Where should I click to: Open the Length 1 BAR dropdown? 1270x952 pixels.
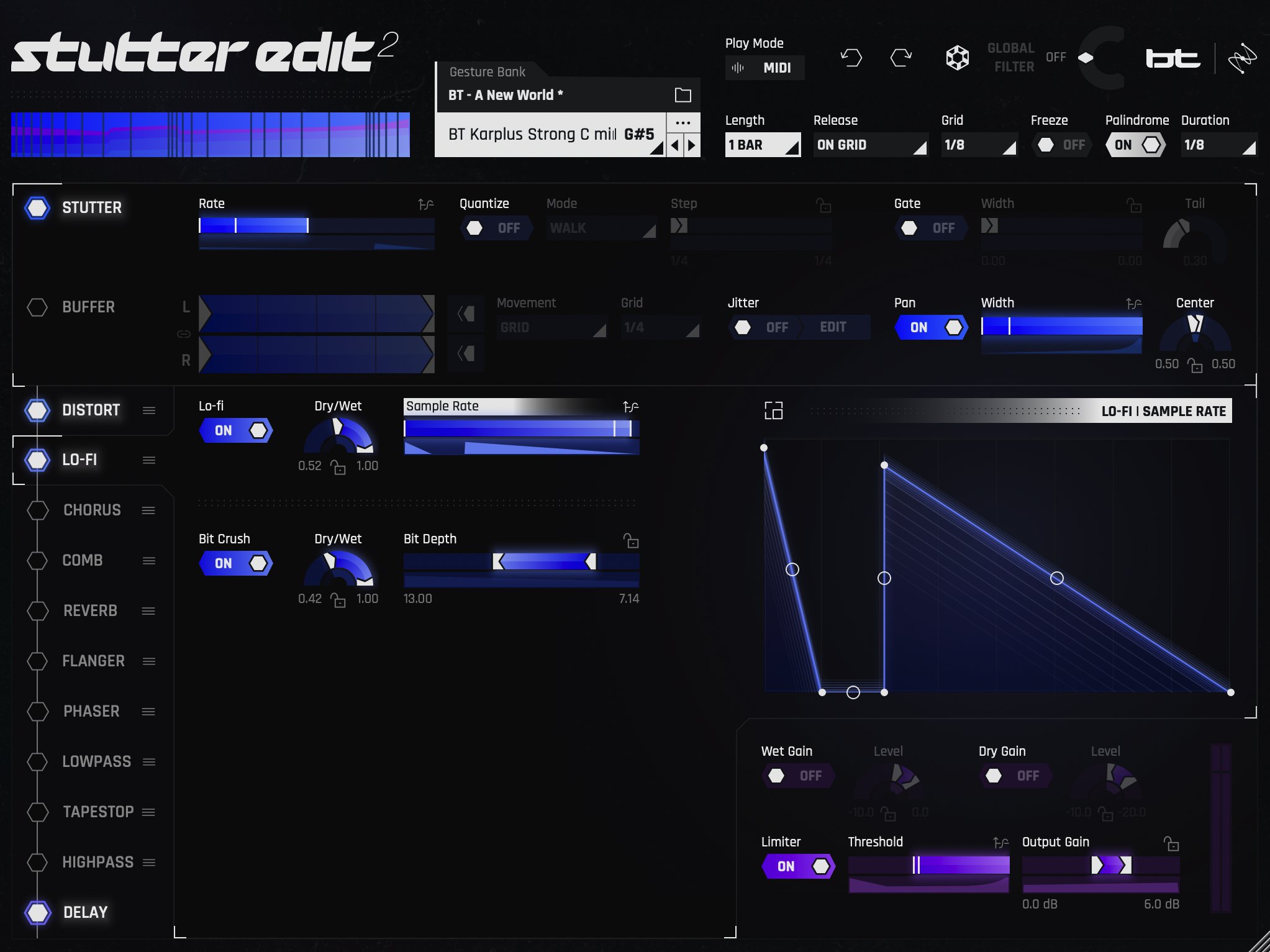[763, 145]
